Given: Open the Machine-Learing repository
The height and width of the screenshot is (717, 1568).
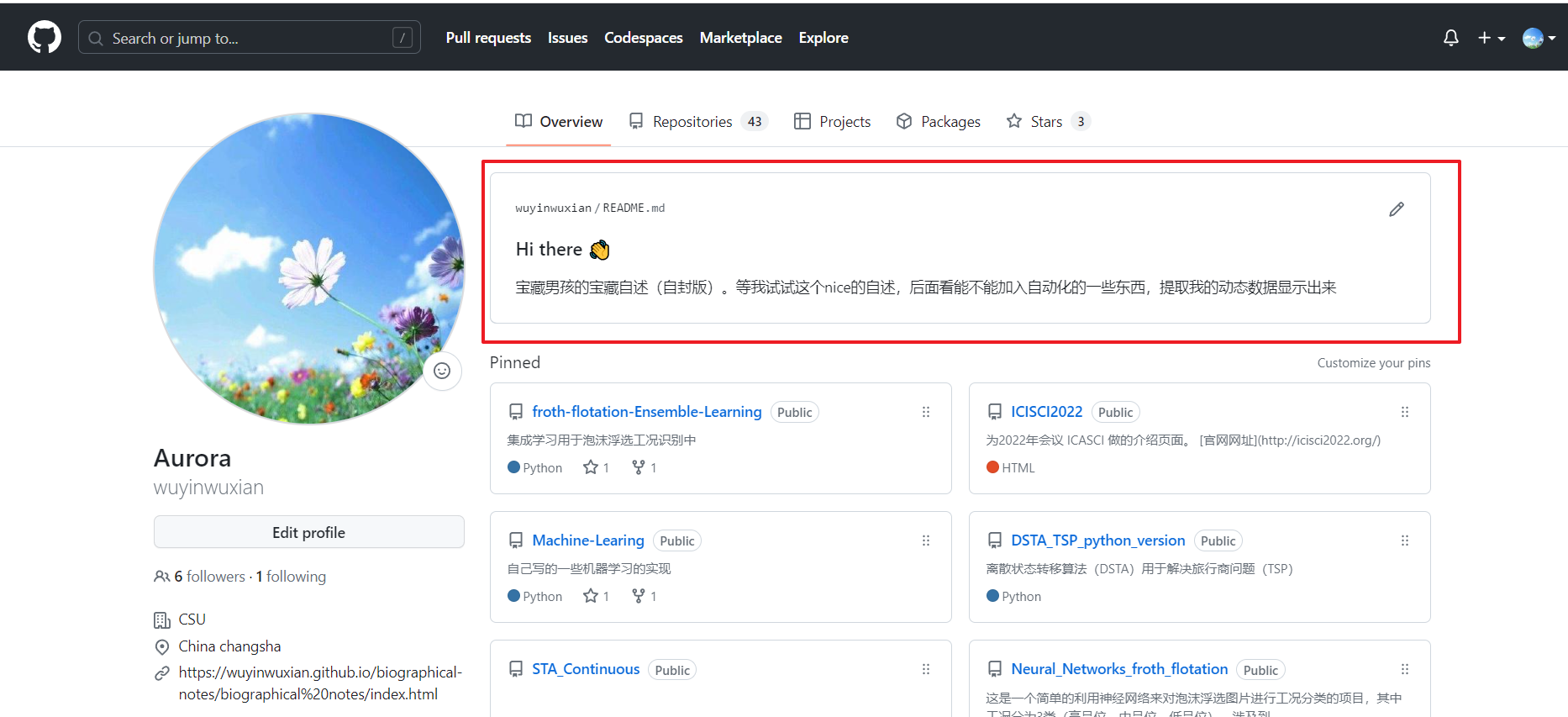Looking at the screenshot, I should coord(588,540).
